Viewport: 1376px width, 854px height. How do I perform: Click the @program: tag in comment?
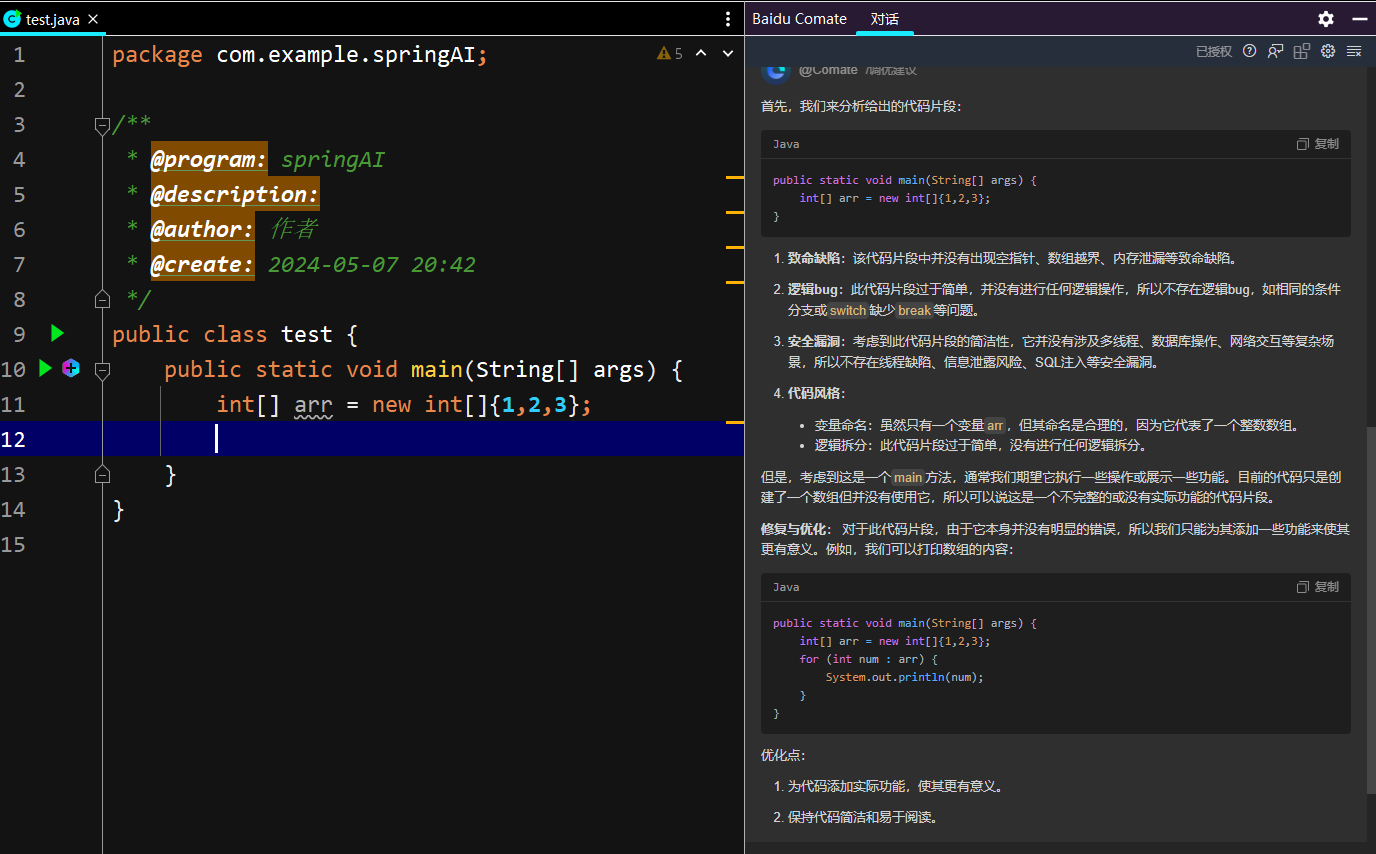pos(209,159)
